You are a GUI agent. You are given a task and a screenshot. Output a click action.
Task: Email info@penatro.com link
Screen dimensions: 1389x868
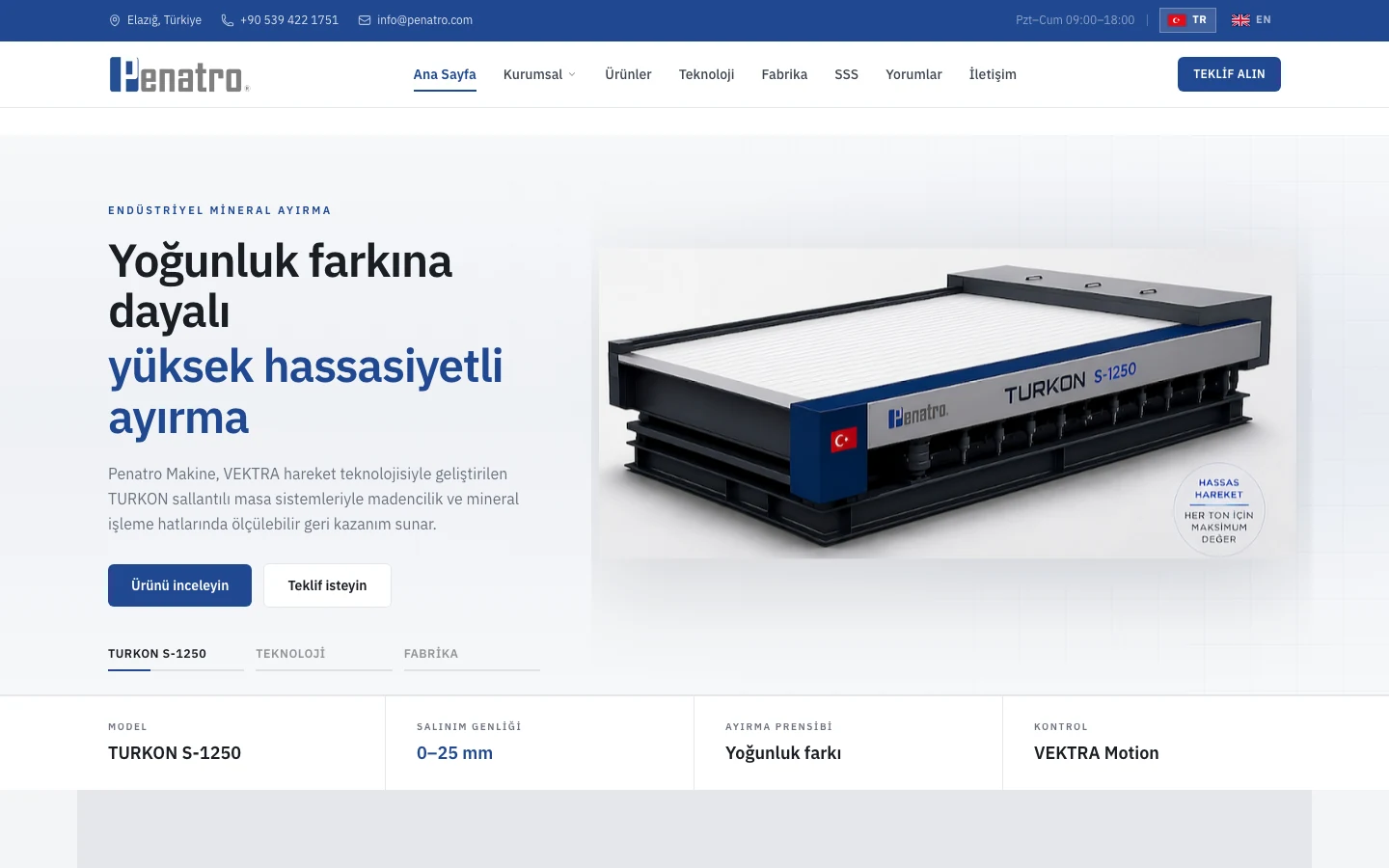tap(424, 20)
